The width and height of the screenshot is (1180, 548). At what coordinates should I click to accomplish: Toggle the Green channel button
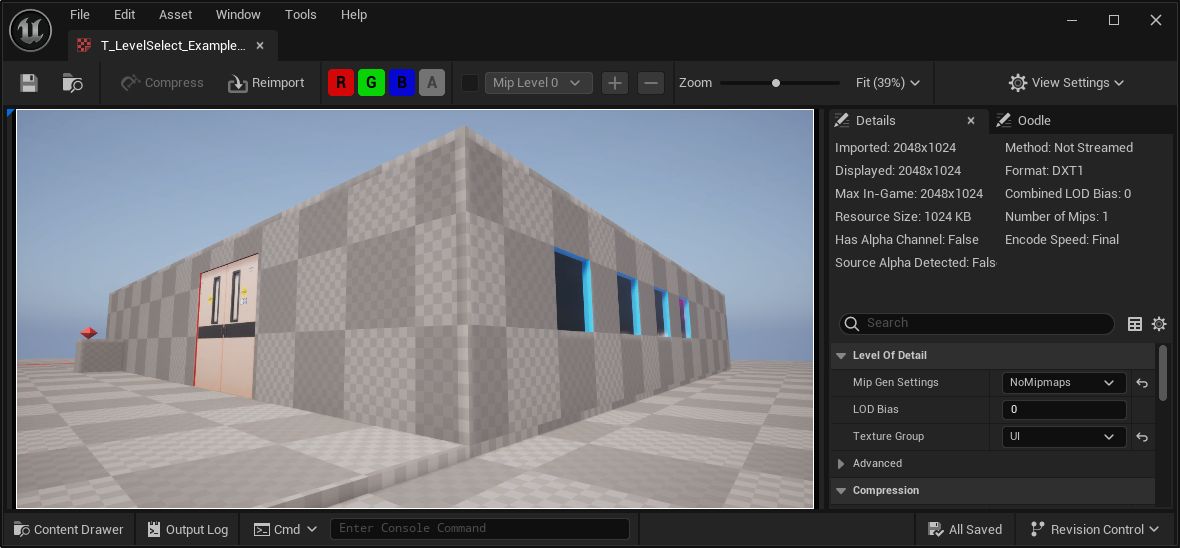pos(371,83)
